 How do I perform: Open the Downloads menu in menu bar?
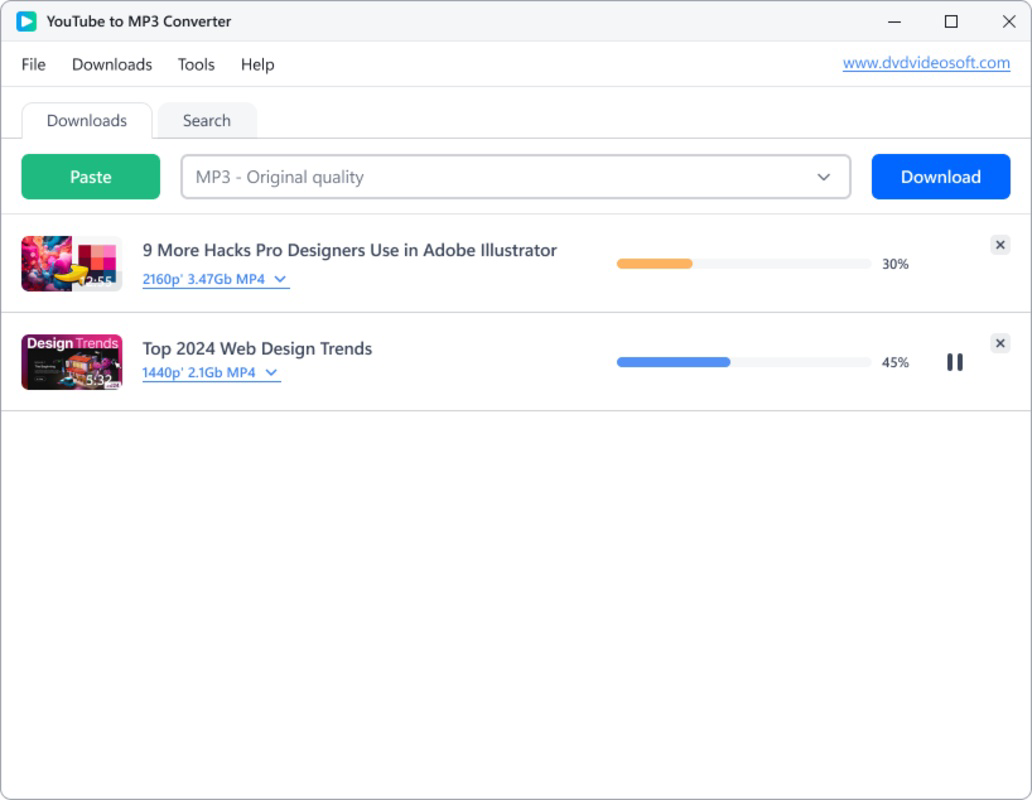tap(112, 64)
